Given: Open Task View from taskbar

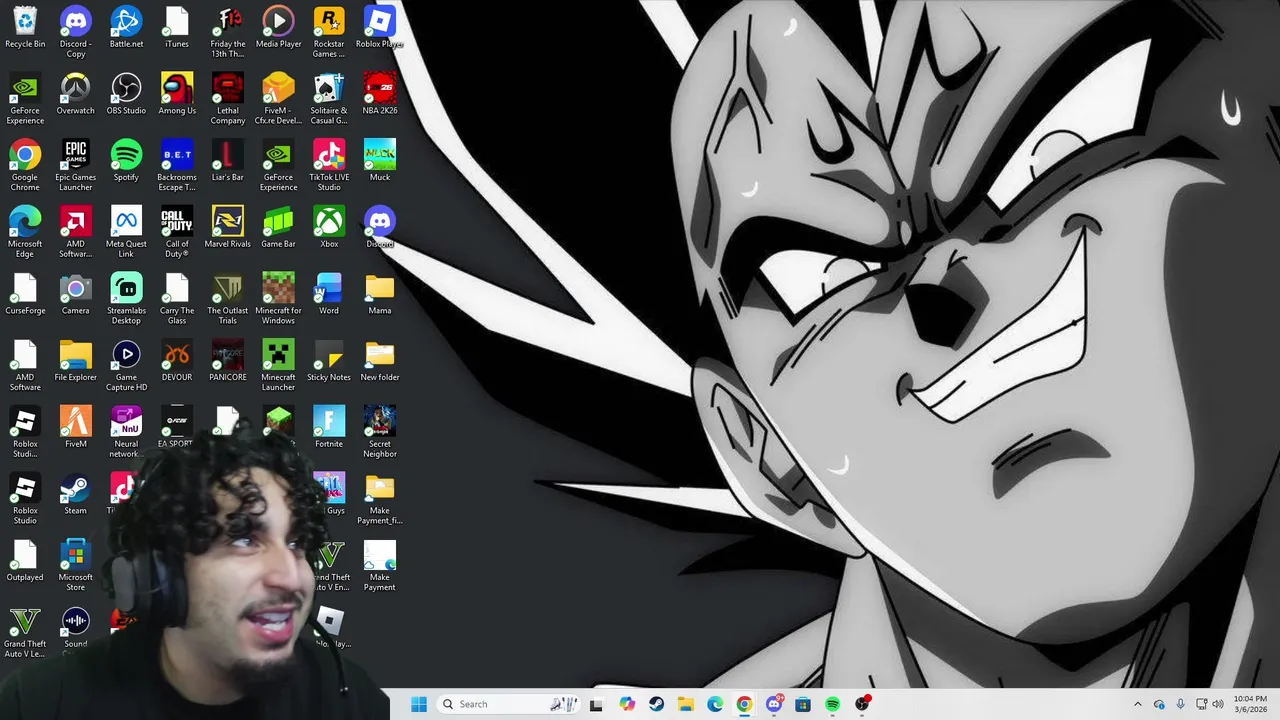Looking at the screenshot, I should click(x=596, y=704).
